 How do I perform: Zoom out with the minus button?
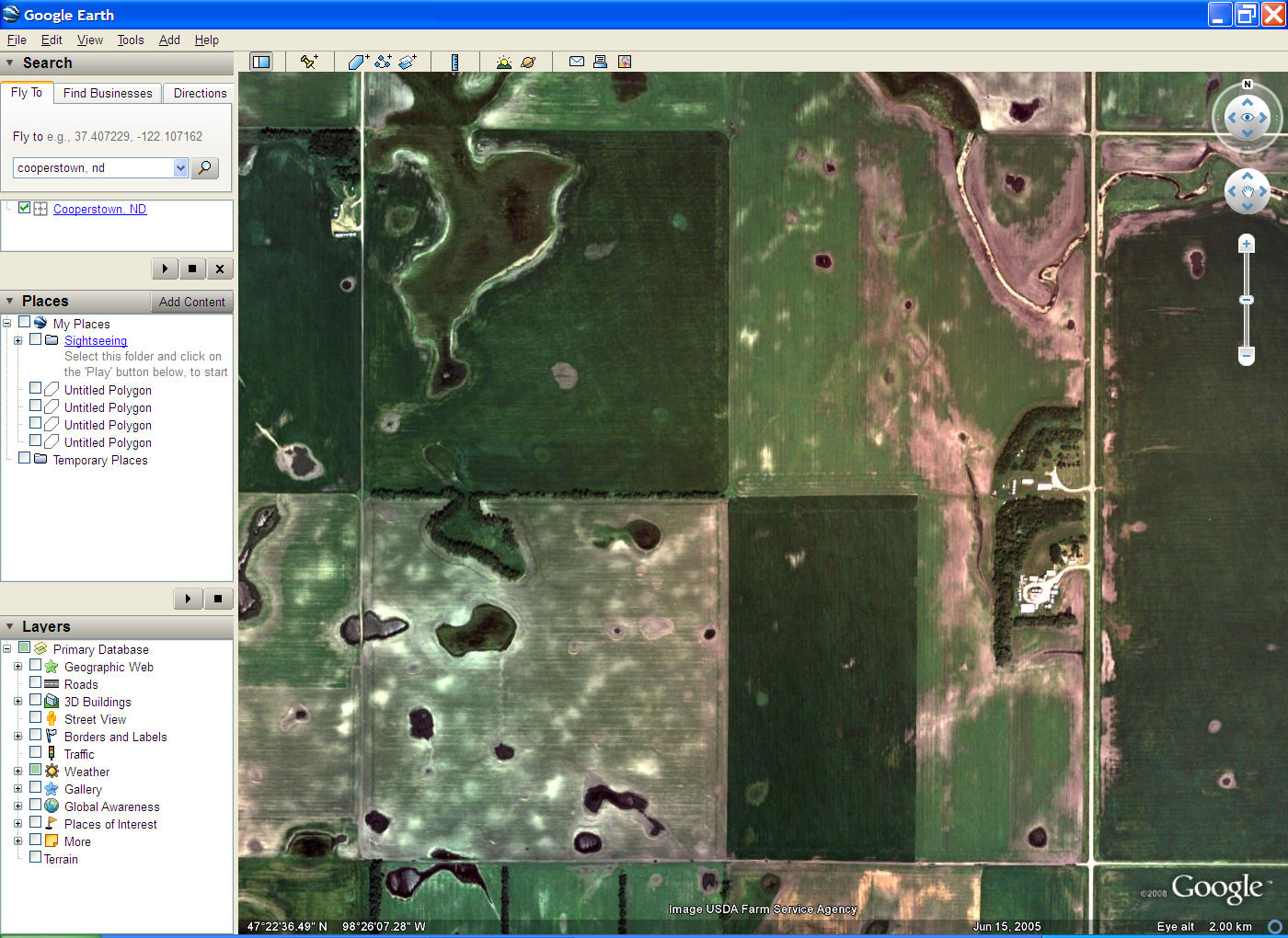click(1247, 355)
